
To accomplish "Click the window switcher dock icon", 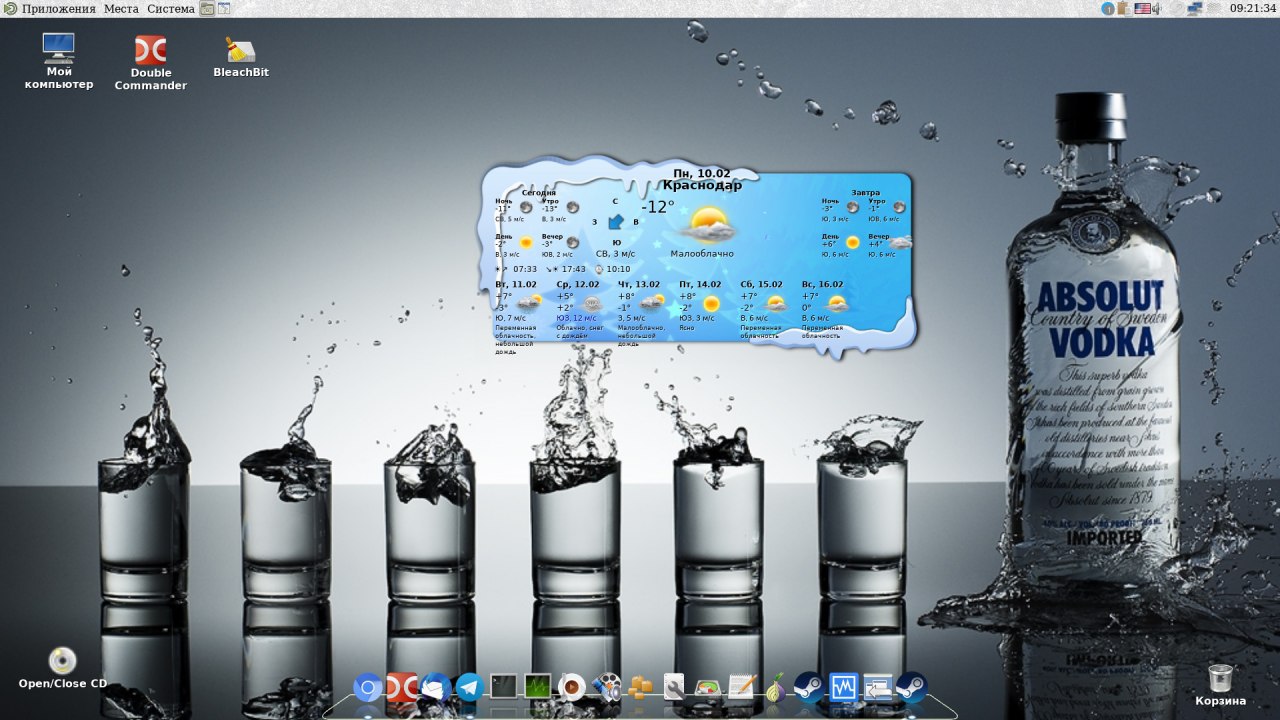I will [x=878, y=687].
